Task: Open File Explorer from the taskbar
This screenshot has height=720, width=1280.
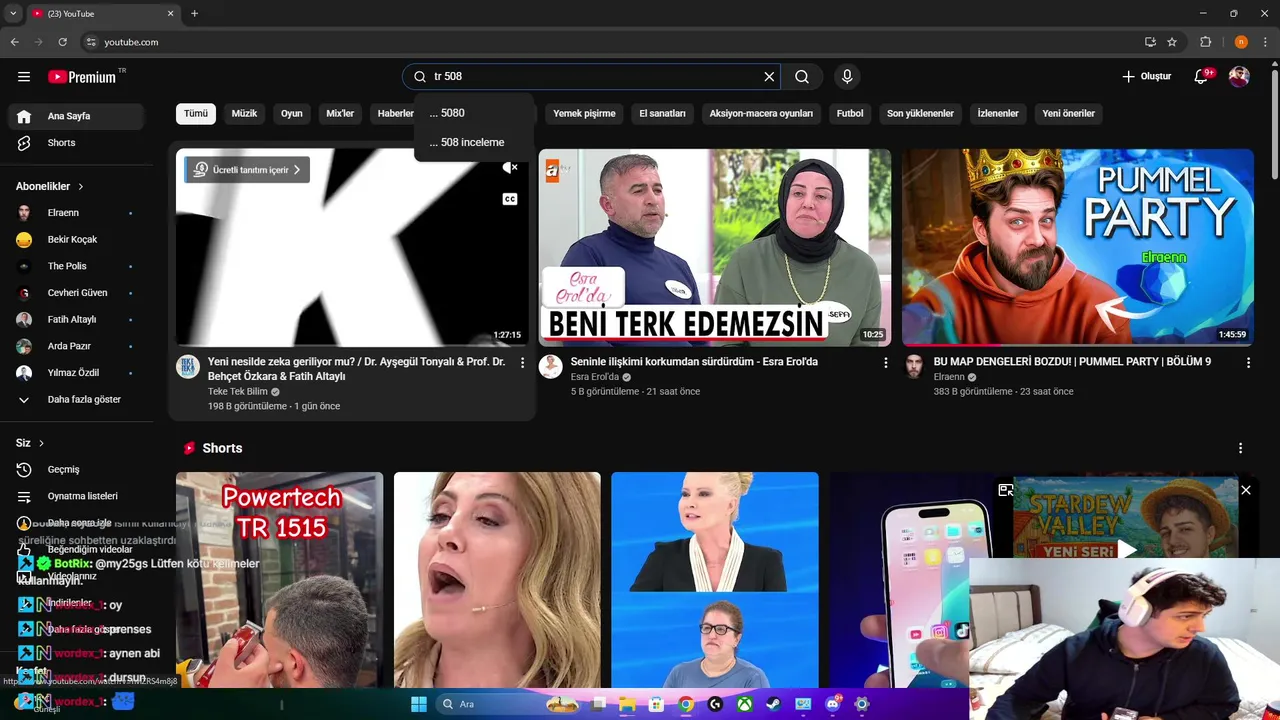Action: point(627,704)
